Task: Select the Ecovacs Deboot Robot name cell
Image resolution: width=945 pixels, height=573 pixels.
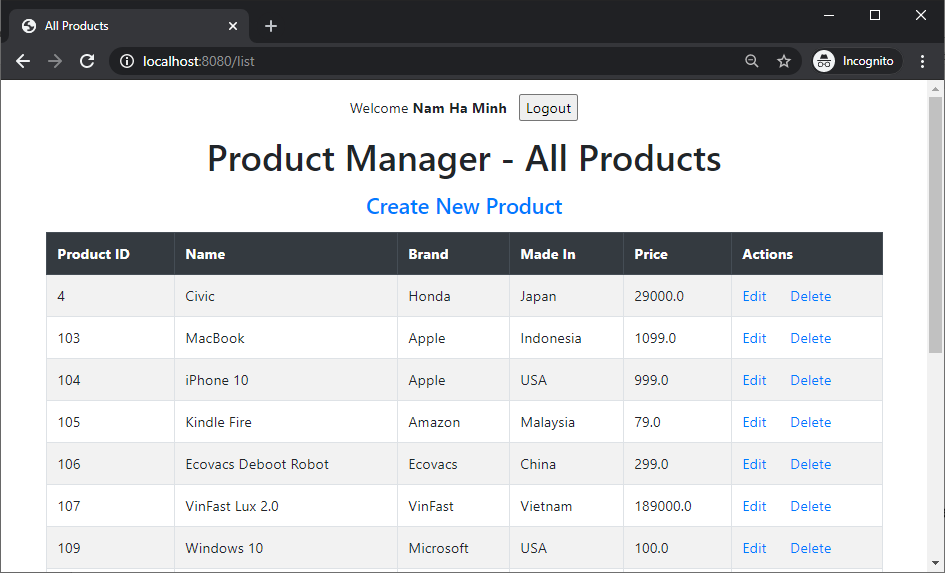Action: point(286,464)
